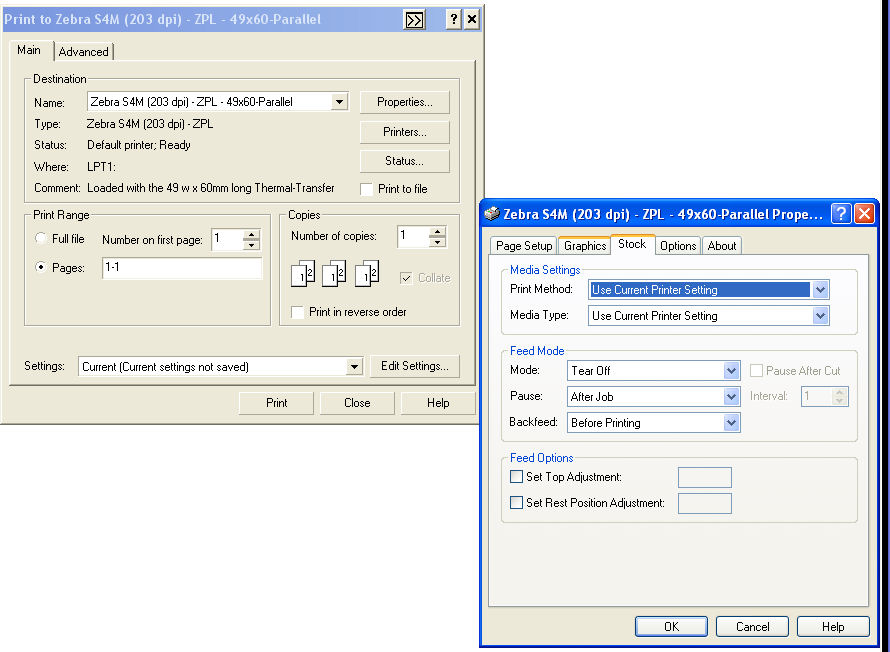
Task: Click the Number of copies field
Action: (413, 237)
